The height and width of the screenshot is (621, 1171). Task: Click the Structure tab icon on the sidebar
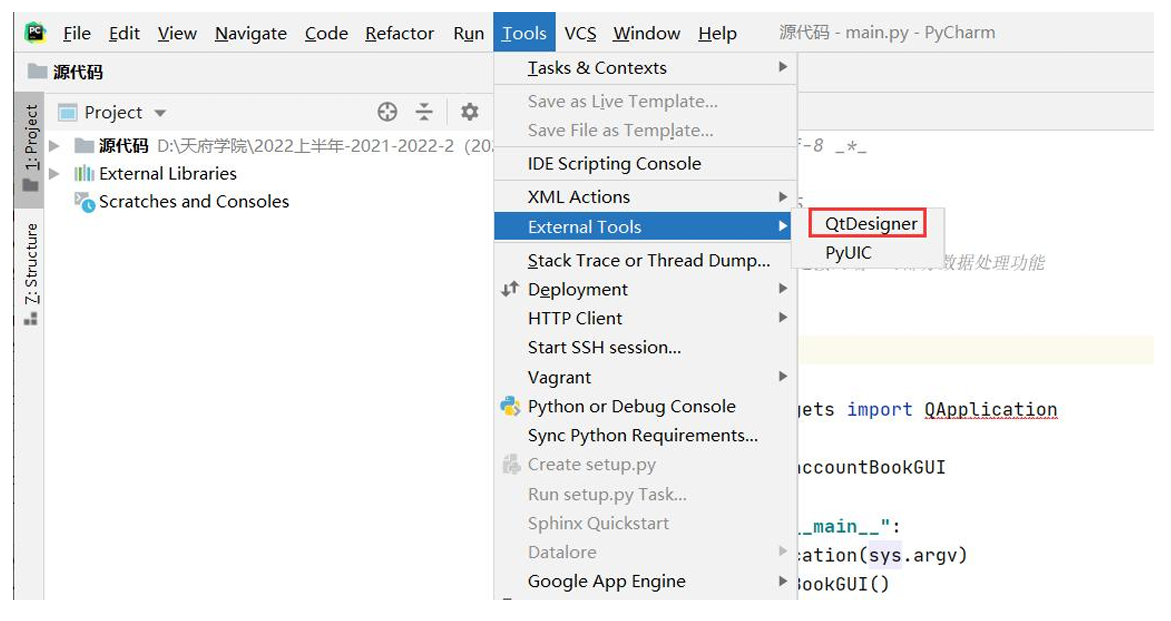[x=30, y=319]
